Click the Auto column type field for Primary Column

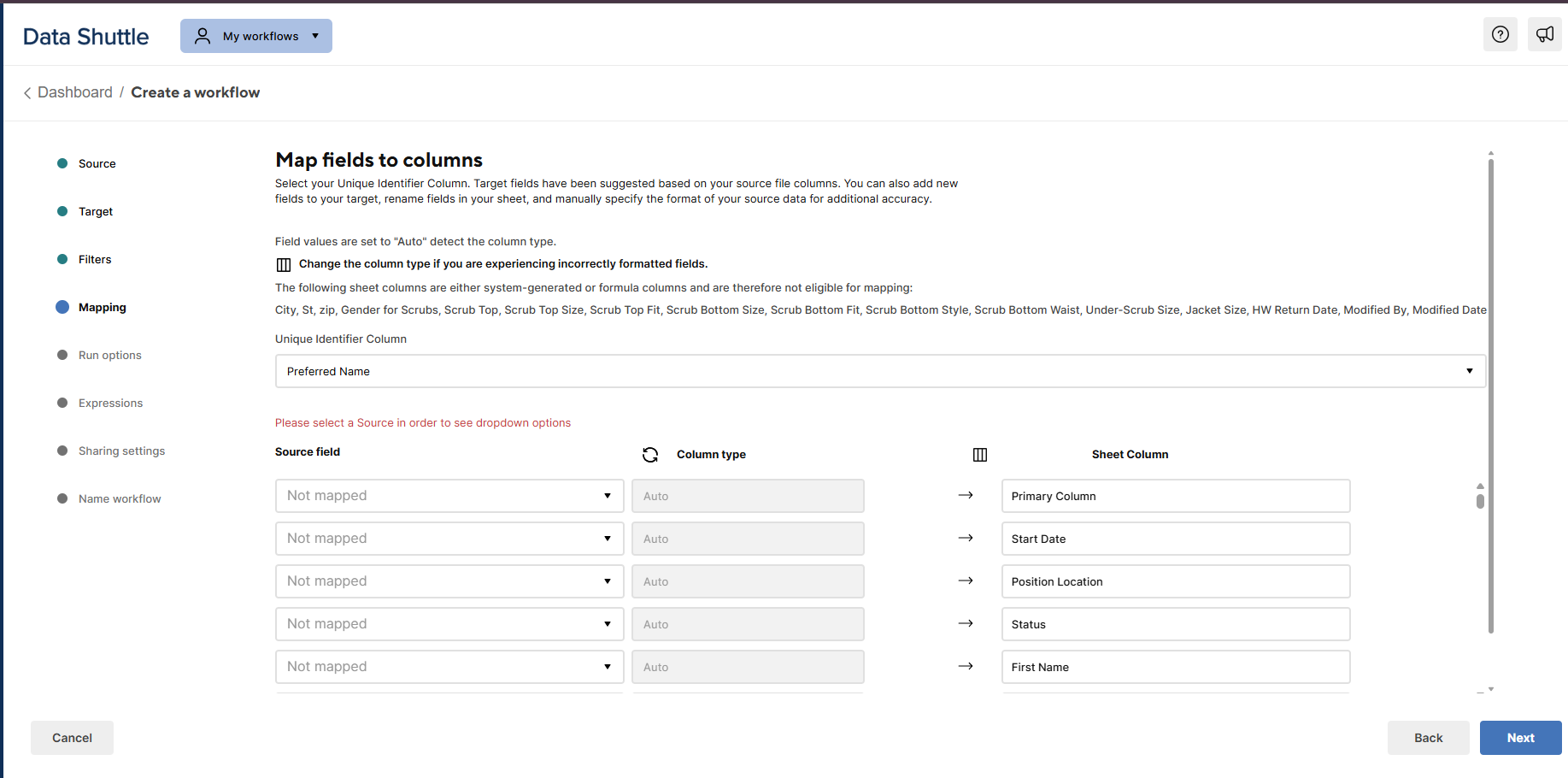(x=748, y=496)
